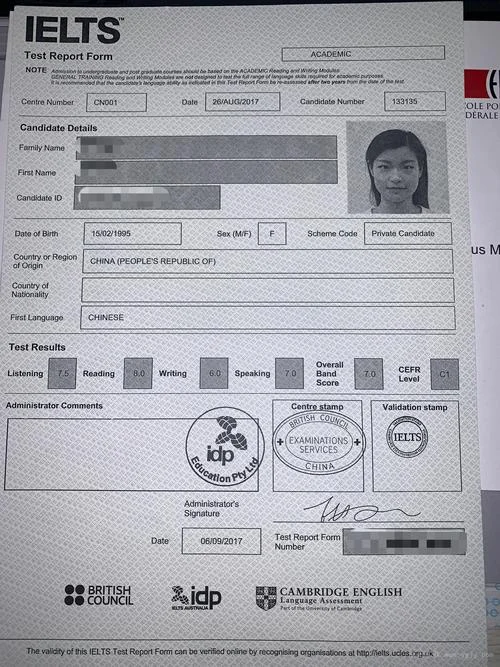Click the candidate photo
Image resolution: width=500 pixels, height=667 pixels.
[x=397, y=167]
